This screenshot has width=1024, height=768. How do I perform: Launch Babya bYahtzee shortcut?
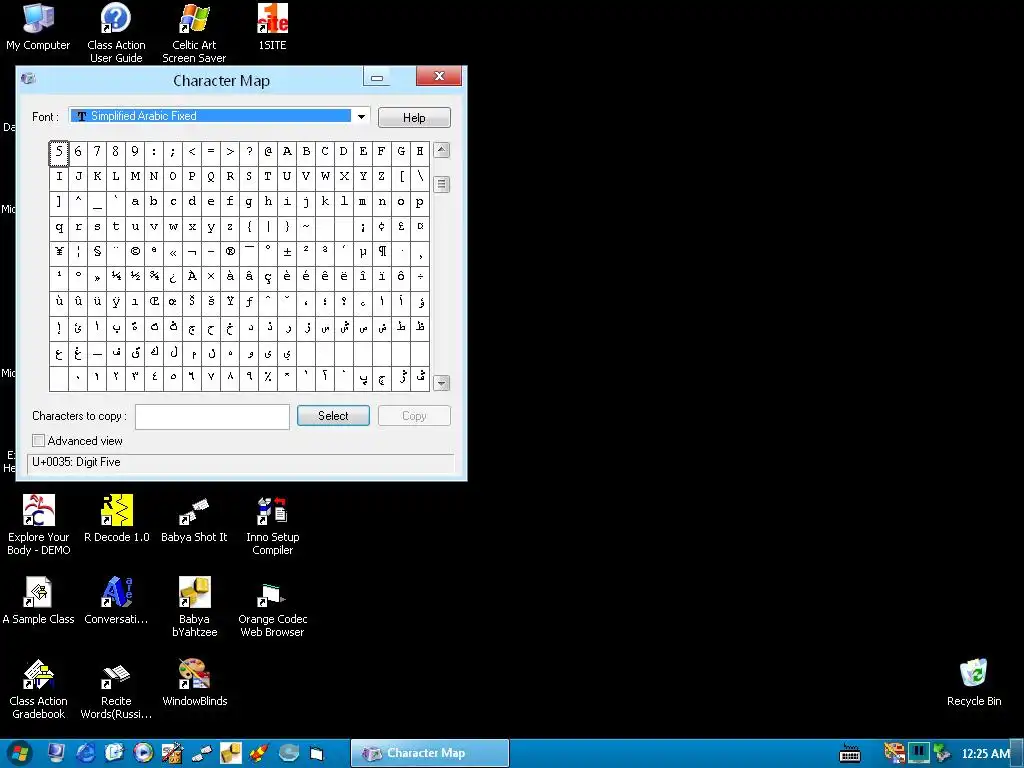pos(194,606)
